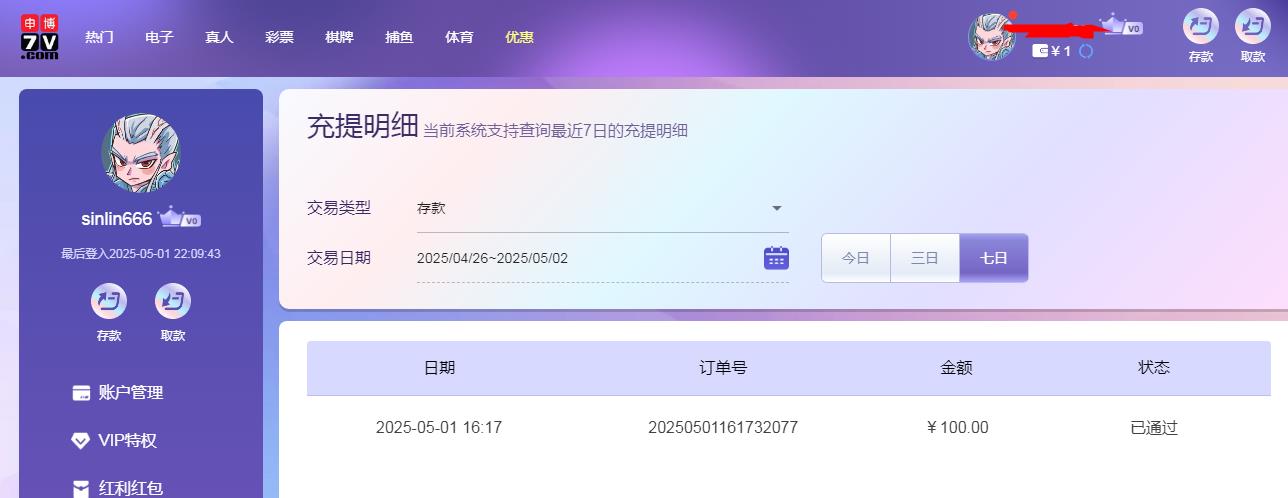The image size is (1288, 498).
Task: Click the 状态 column header
Action: [x=1154, y=368]
